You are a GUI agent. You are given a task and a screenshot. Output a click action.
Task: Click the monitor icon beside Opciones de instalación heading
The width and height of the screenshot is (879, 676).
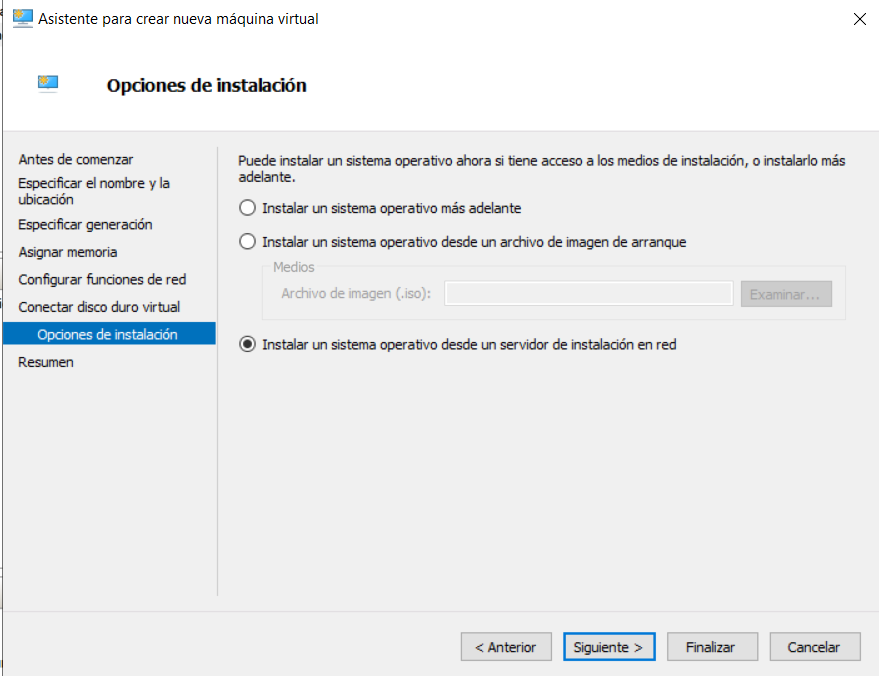[x=48, y=85]
